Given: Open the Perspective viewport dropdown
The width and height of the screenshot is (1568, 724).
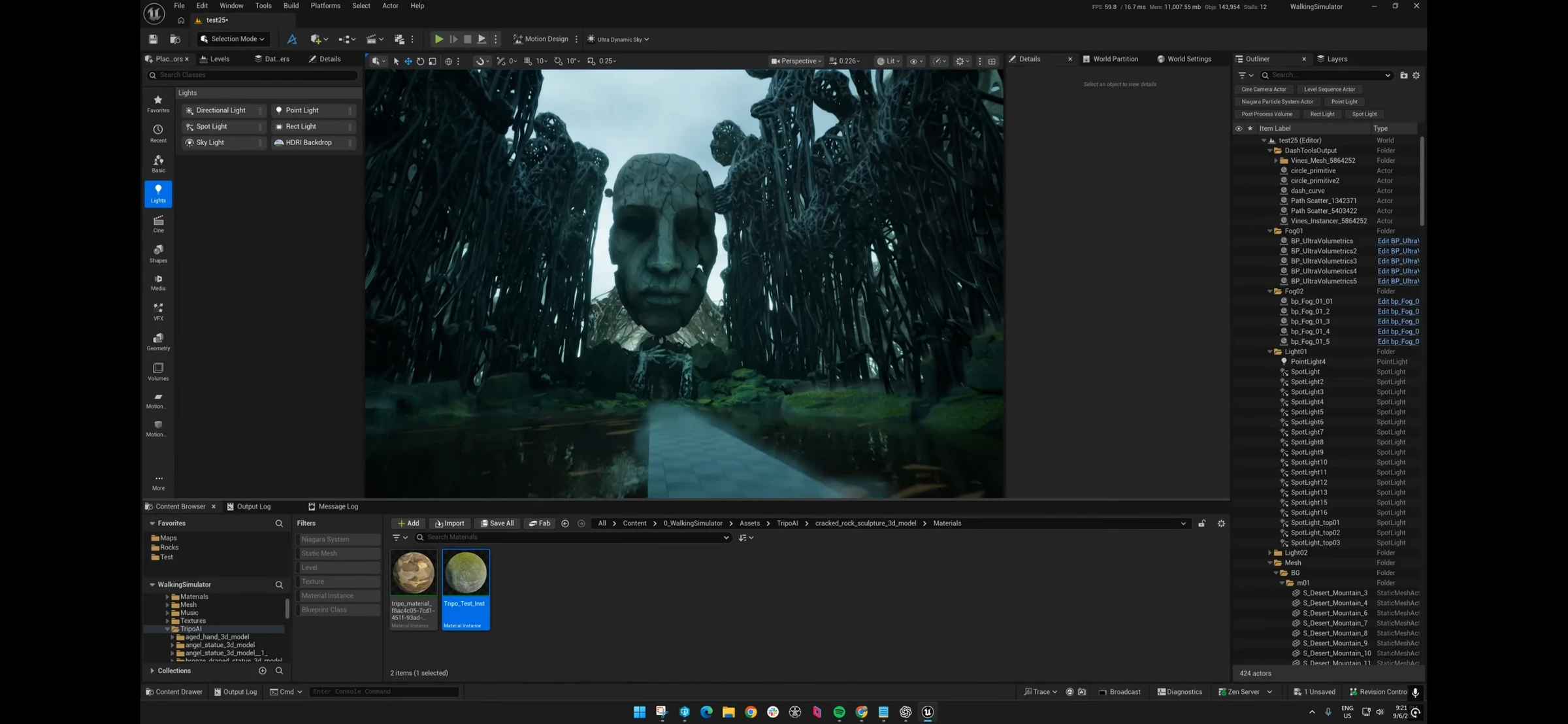Looking at the screenshot, I should point(796,61).
